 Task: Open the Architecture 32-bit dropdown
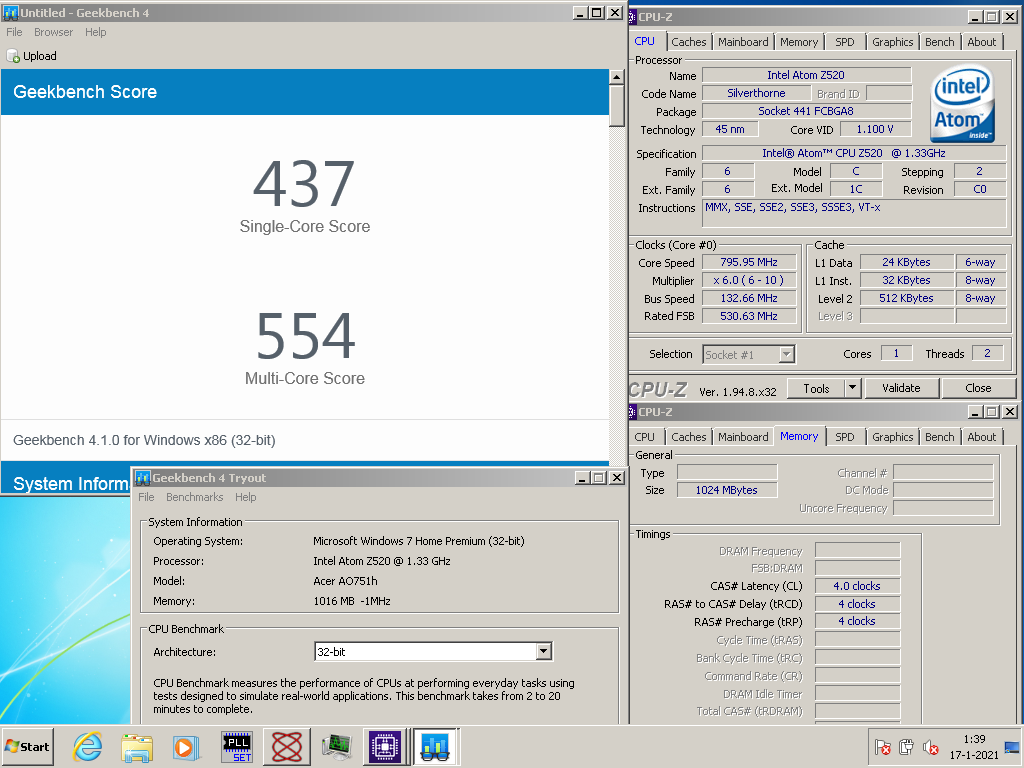point(543,651)
